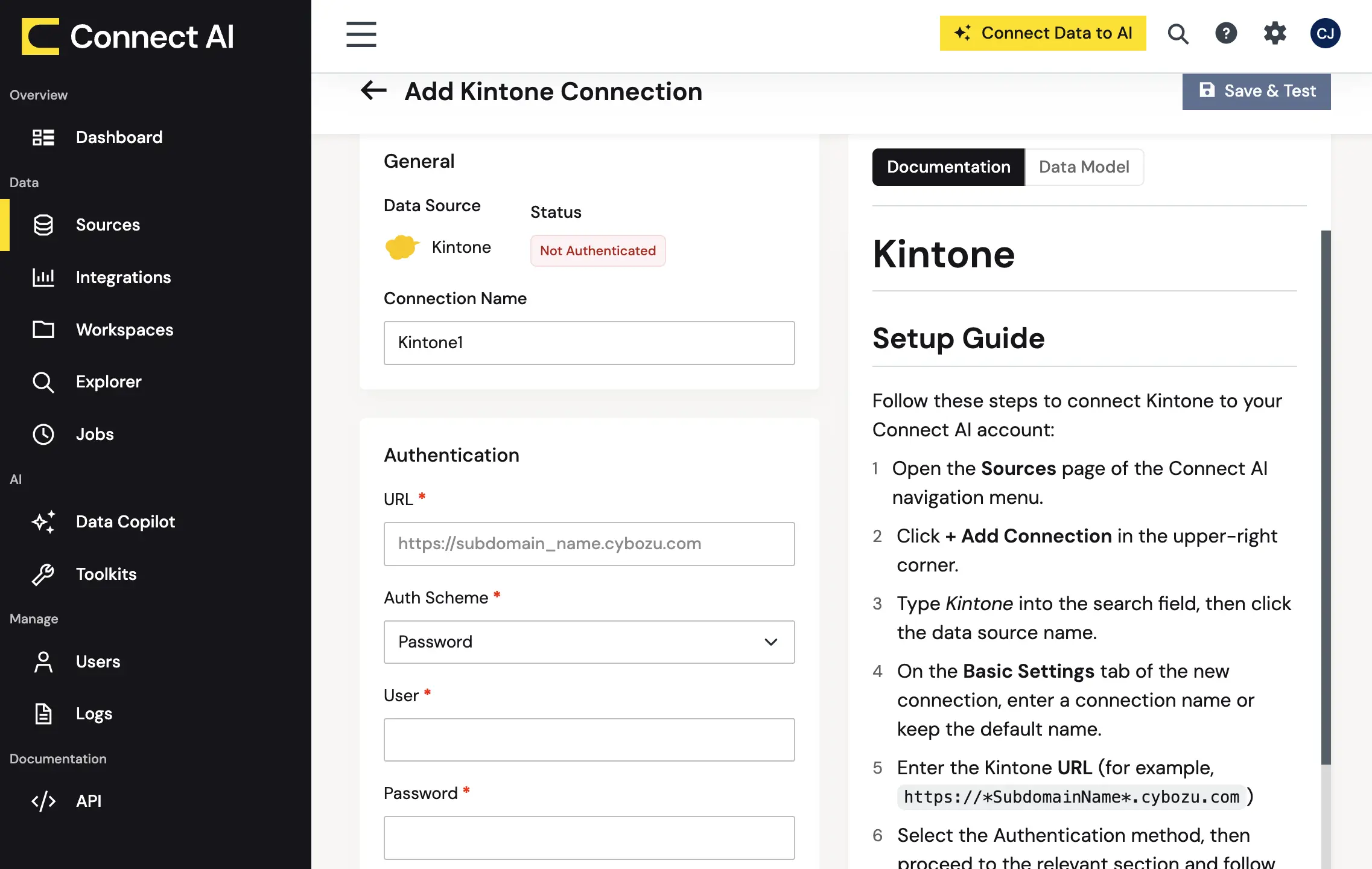Image resolution: width=1372 pixels, height=869 pixels.
Task: Click the documentation panel scrollbar
Action: coord(1326,497)
